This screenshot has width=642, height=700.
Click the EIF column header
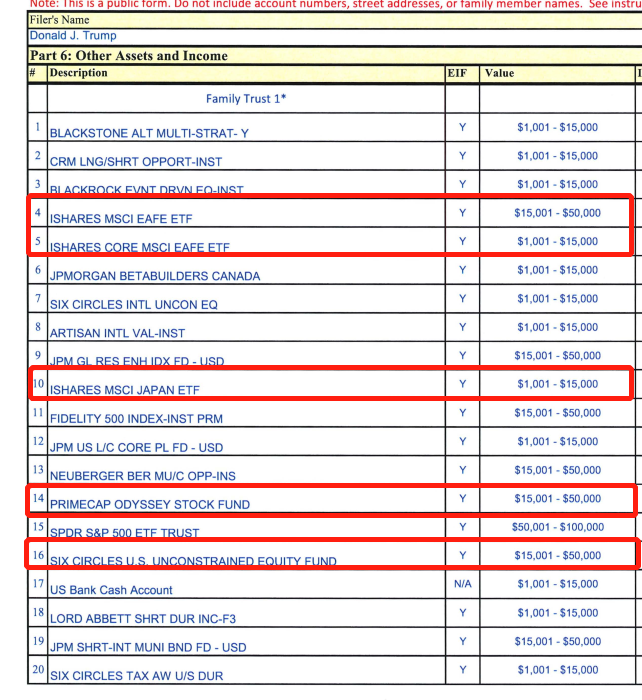457,73
